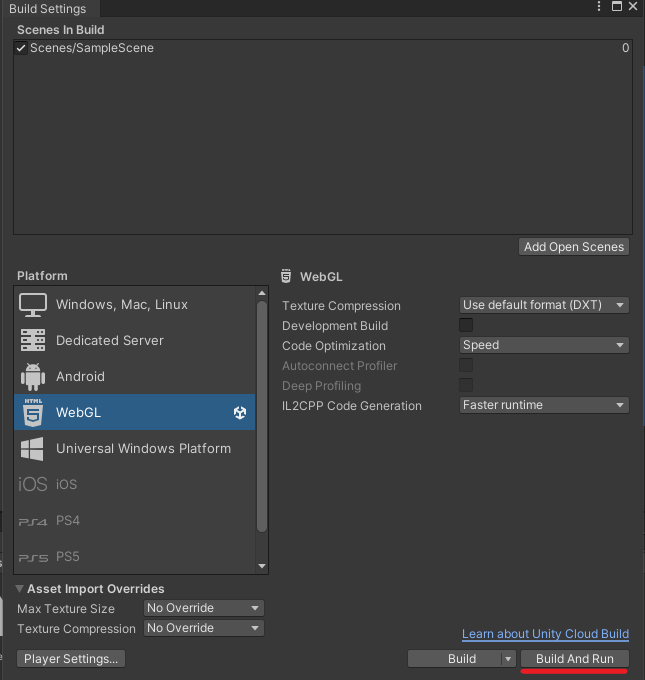Click the Code Optimization label

pos(334,346)
